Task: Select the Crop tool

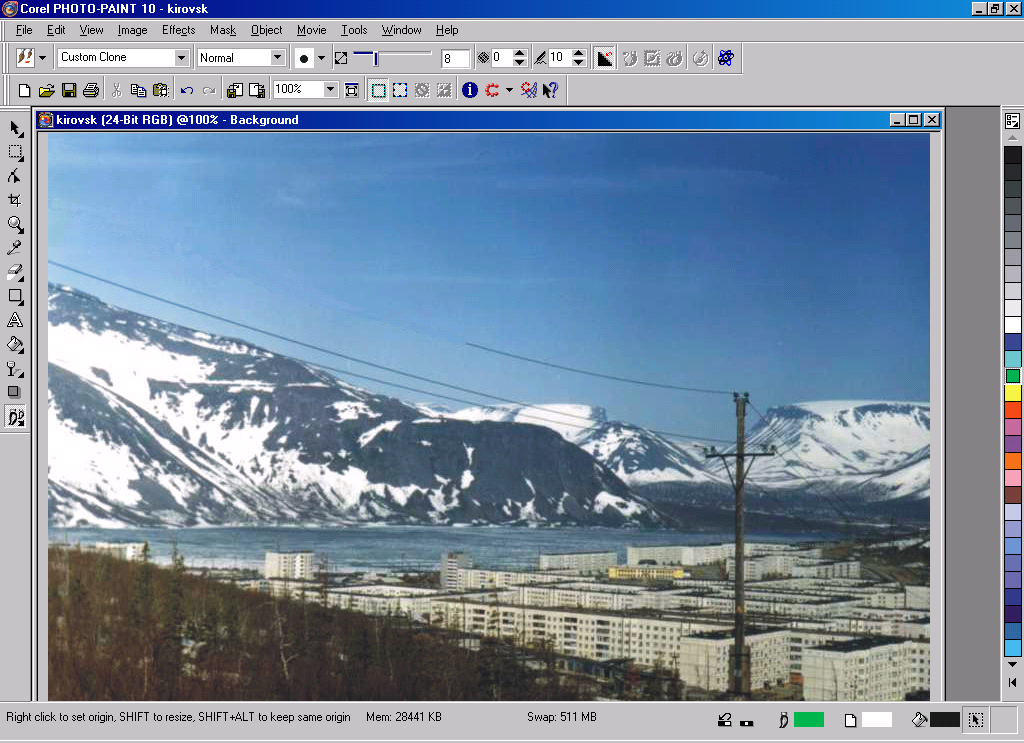Action: pyautogui.click(x=15, y=200)
